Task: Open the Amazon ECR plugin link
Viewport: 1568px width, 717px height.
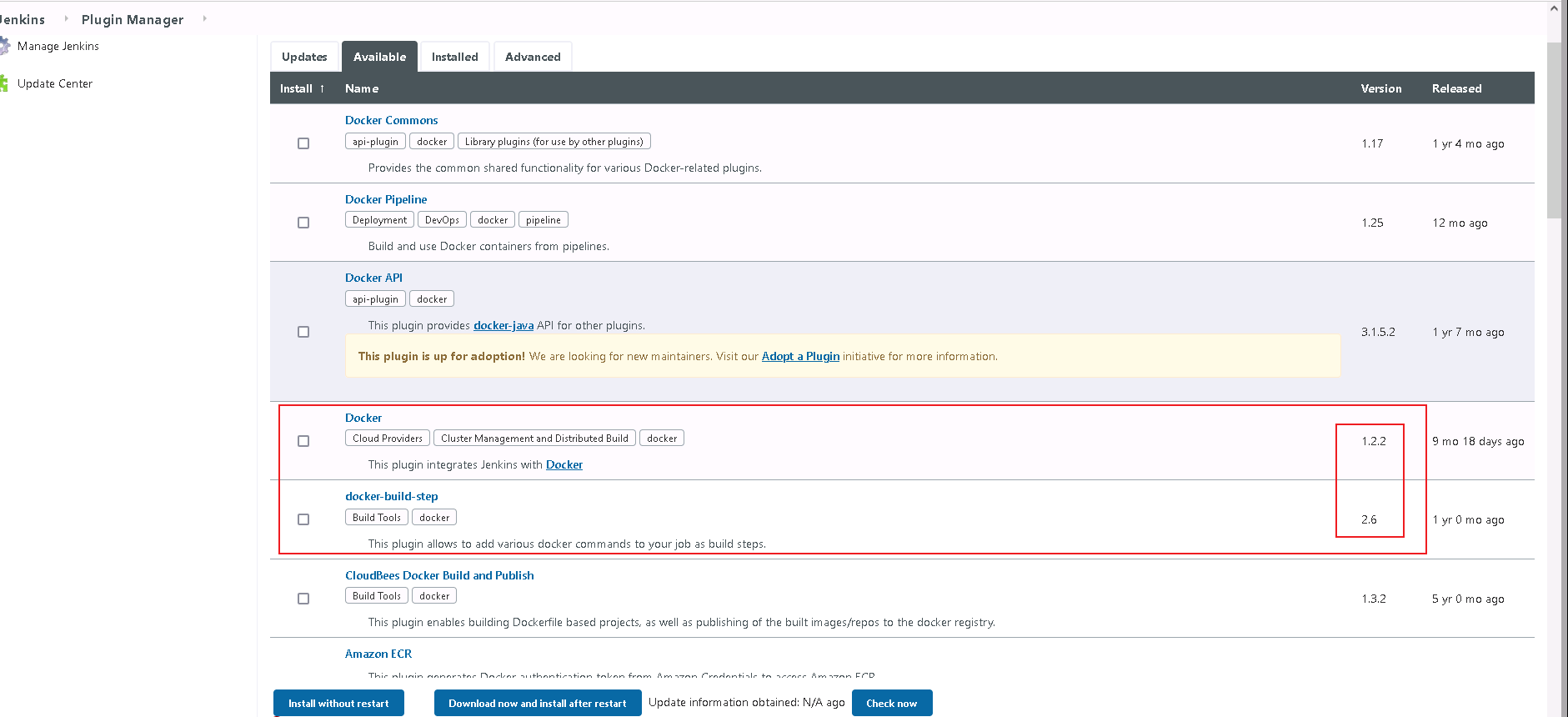Action: (378, 654)
